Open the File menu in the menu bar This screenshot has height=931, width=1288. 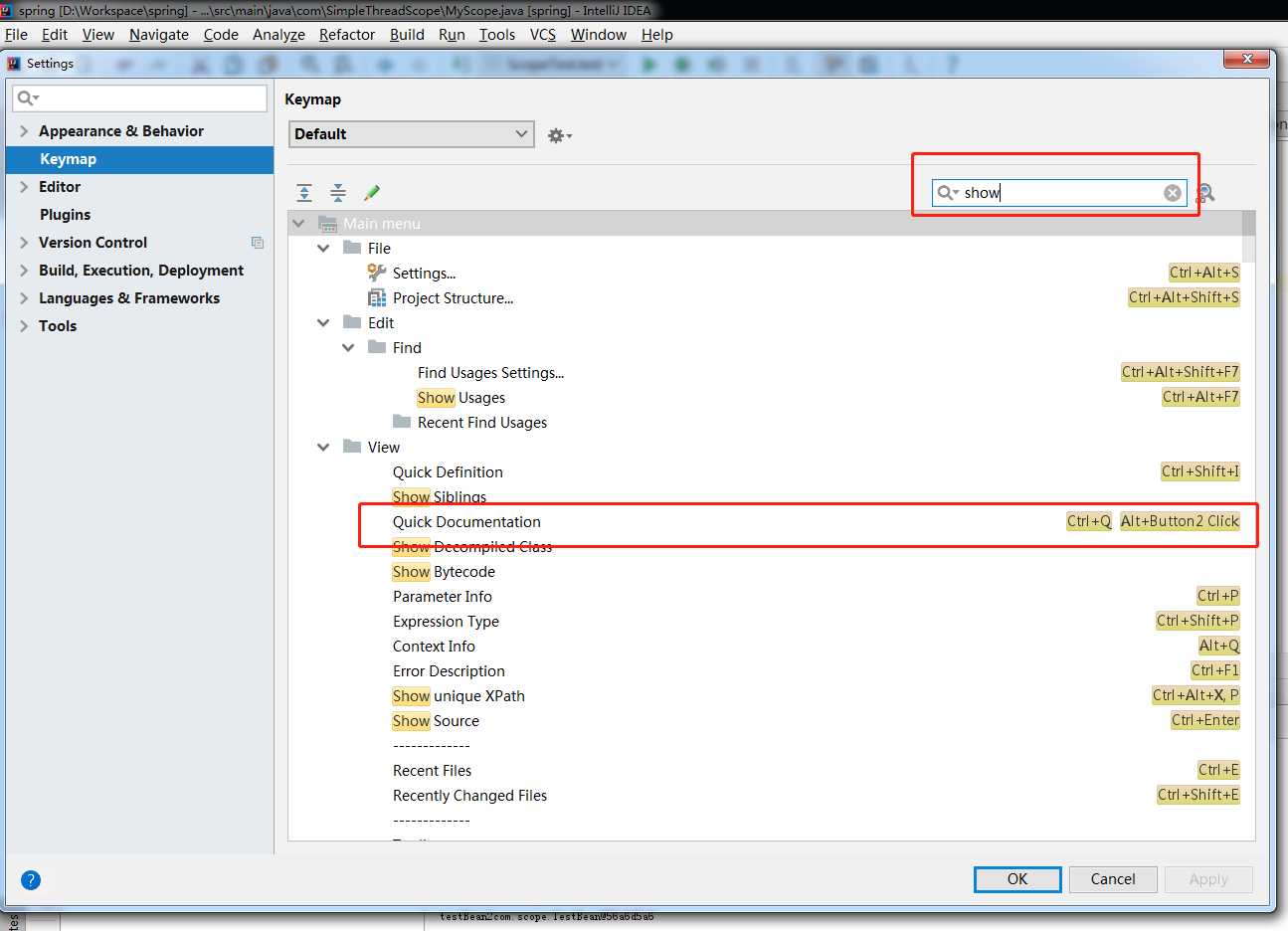[16, 34]
